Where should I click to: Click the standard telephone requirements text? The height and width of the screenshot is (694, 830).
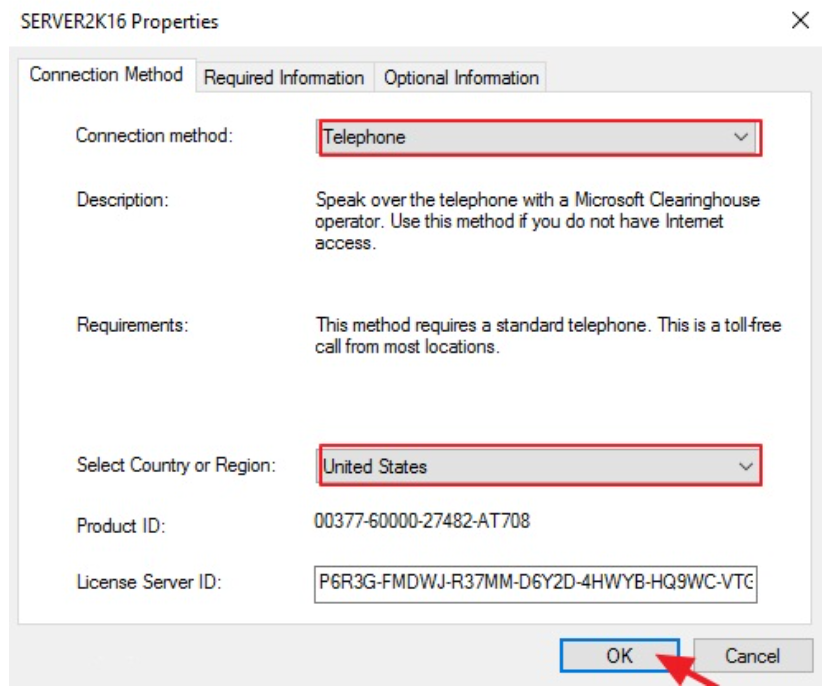548,336
